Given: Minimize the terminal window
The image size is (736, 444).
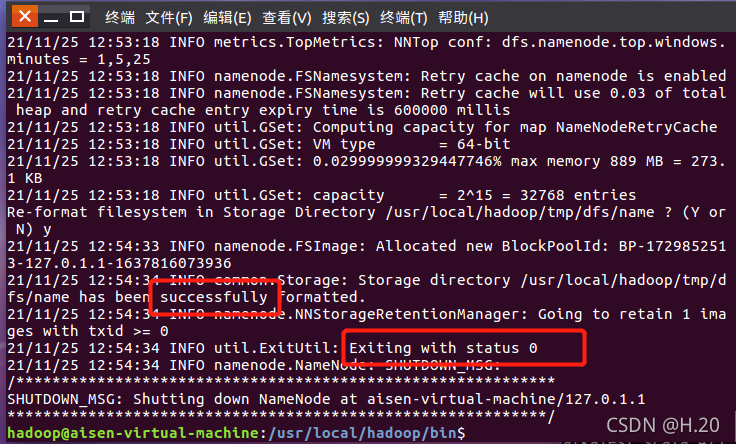Looking at the screenshot, I should pyautogui.click(x=51, y=18).
